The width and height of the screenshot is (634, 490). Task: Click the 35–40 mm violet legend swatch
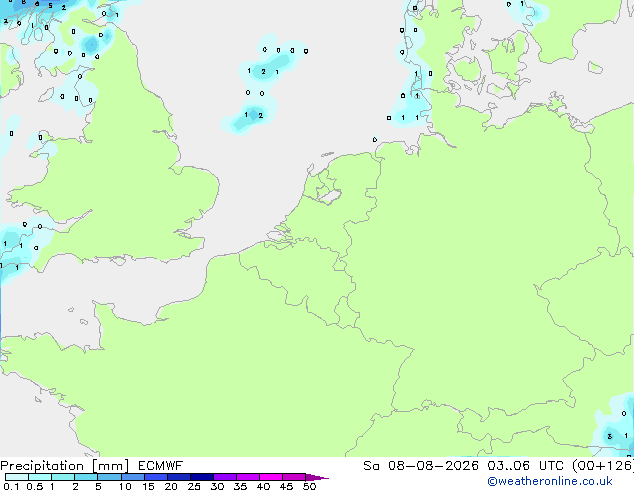coord(247,477)
